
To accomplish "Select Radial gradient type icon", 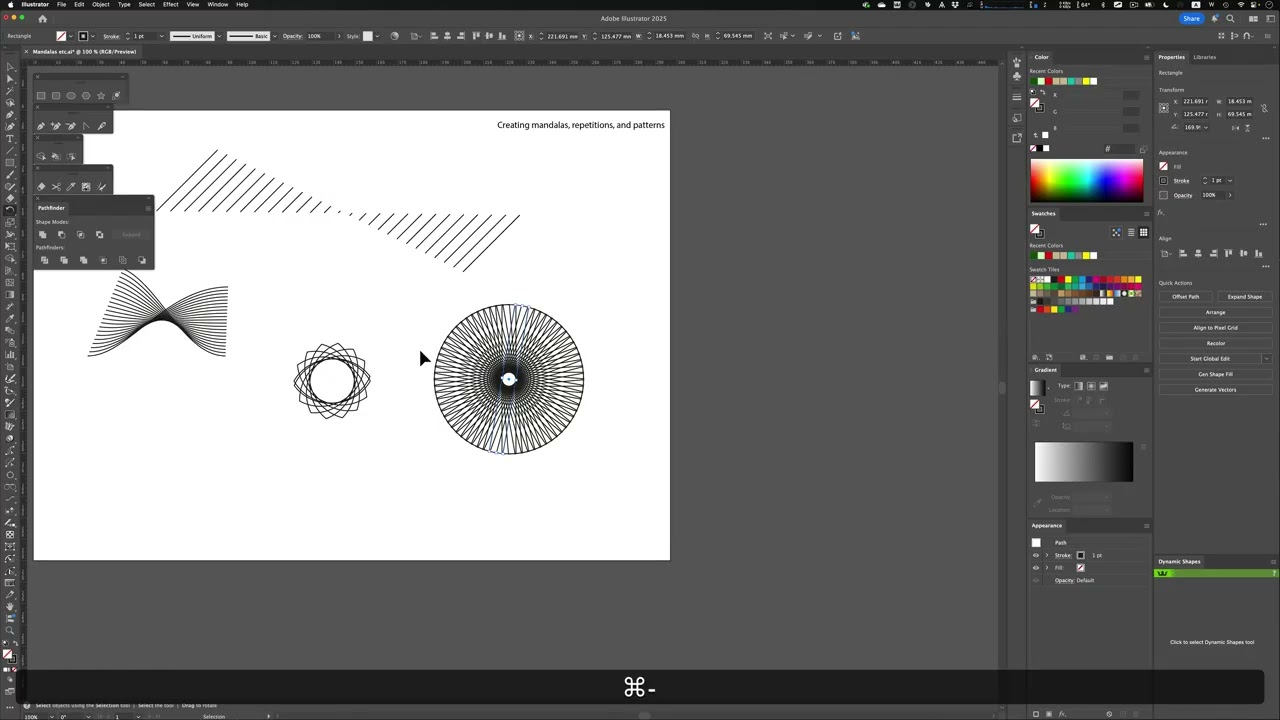I will coord(1091,386).
